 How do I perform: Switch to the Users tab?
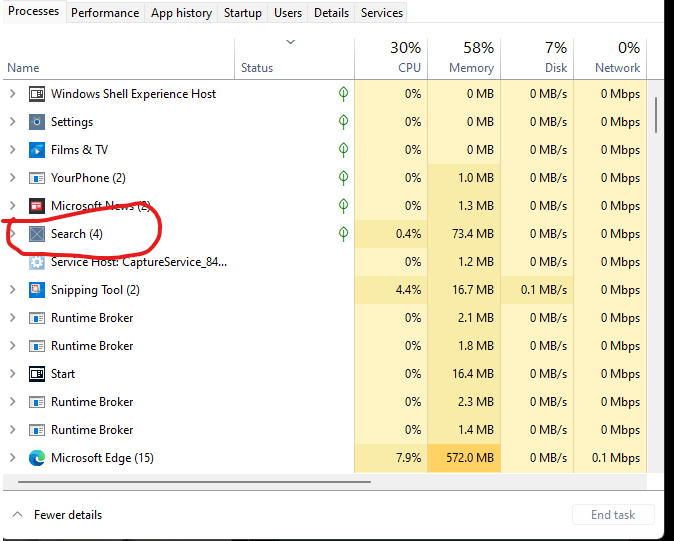pyautogui.click(x=288, y=13)
